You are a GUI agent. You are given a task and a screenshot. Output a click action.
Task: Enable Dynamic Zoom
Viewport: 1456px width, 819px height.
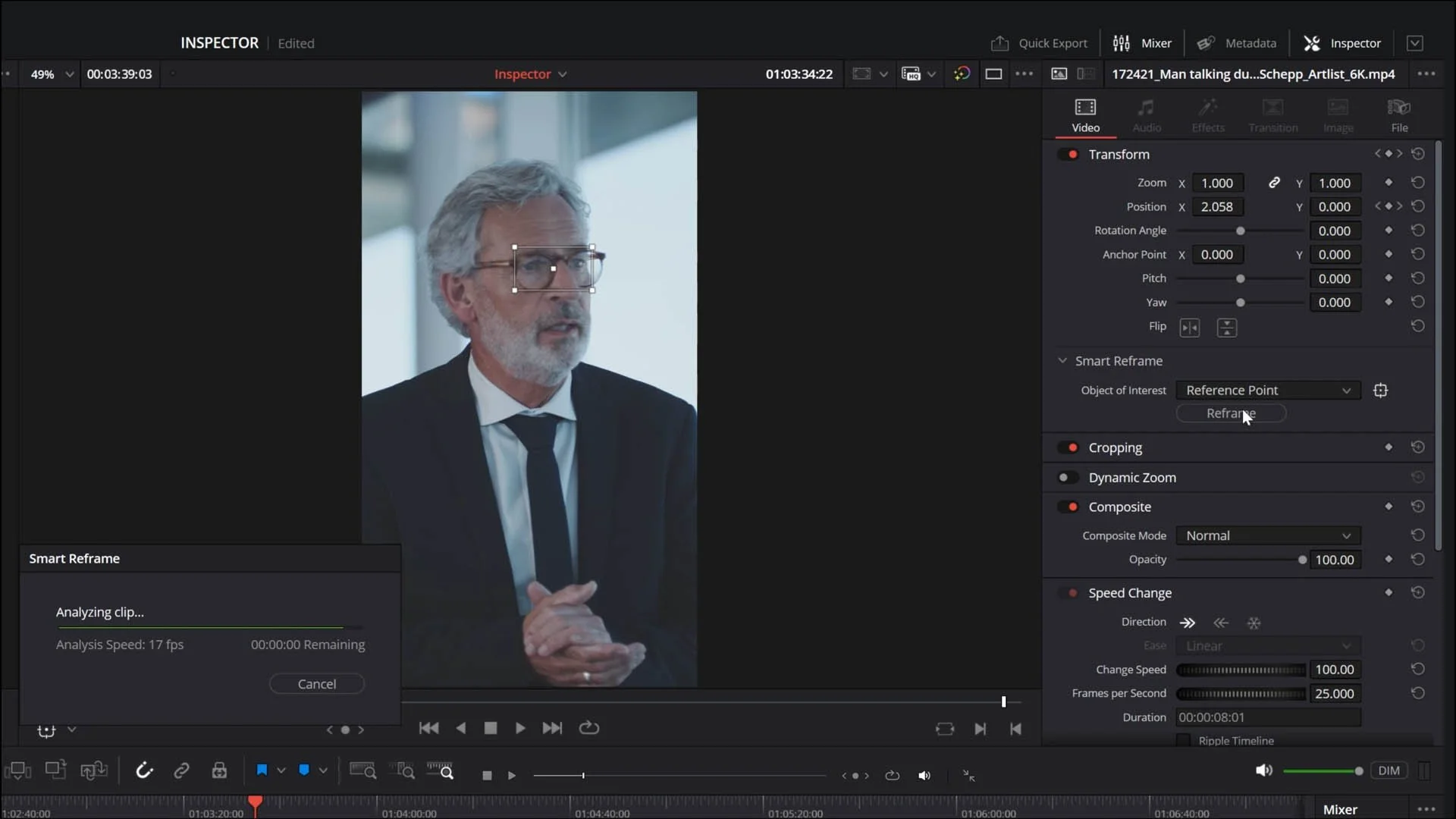(x=1066, y=477)
